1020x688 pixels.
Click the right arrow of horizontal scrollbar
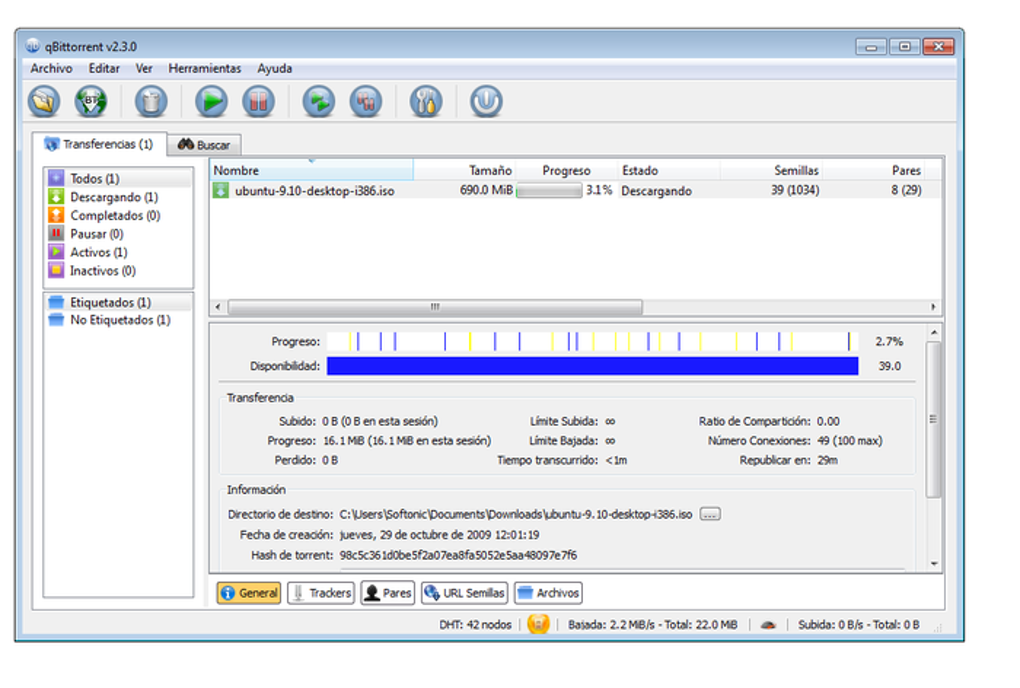933,306
